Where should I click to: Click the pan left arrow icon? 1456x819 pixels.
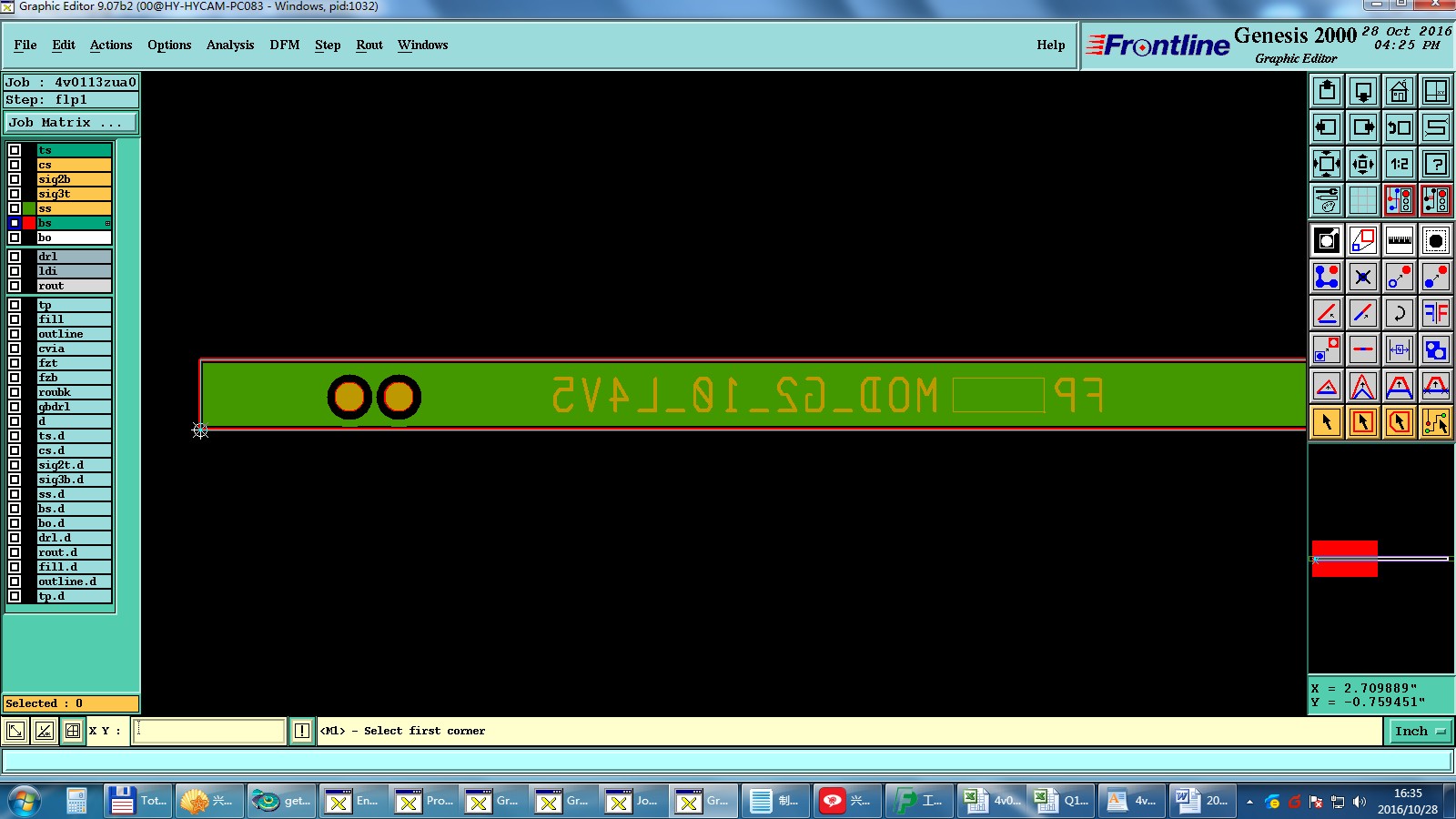click(x=1327, y=127)
